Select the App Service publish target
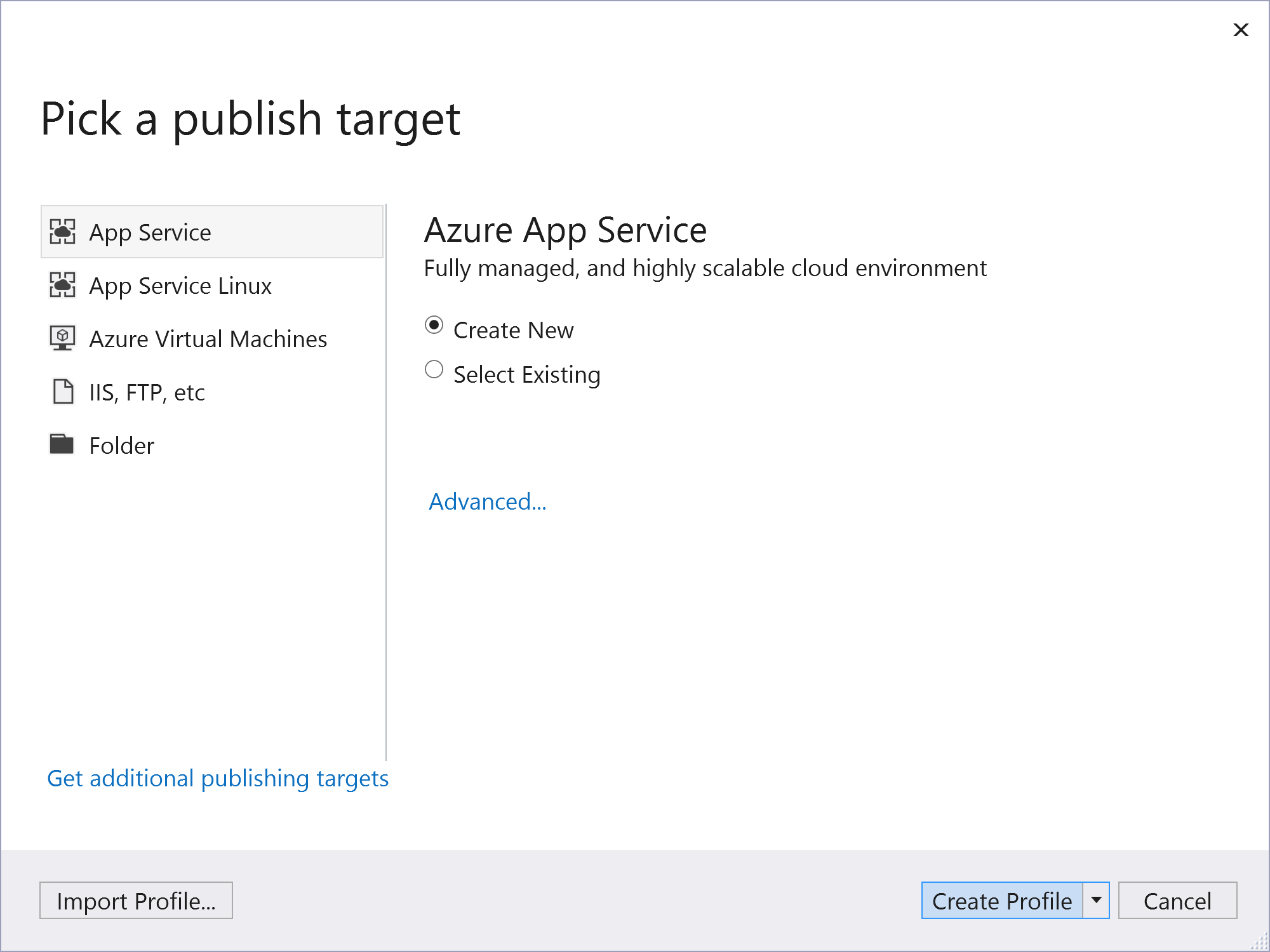The width and height of the screenshot is (1270, 952). click(x=212, y=232)
